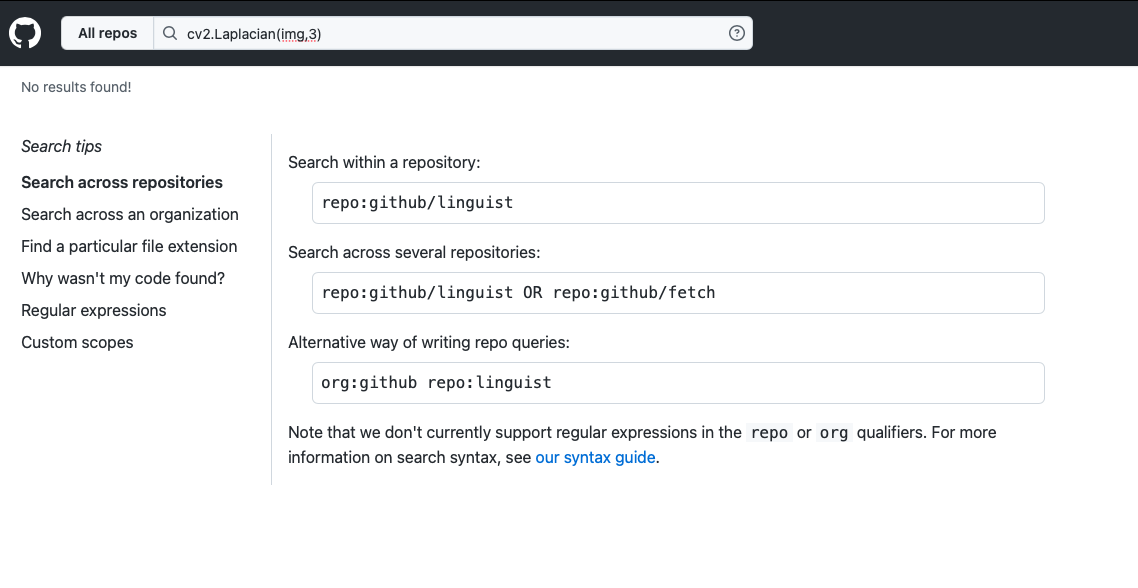1138x588 pixels.
Task: Click the inline "org" qualifier label
Action: tap(833, 432)
